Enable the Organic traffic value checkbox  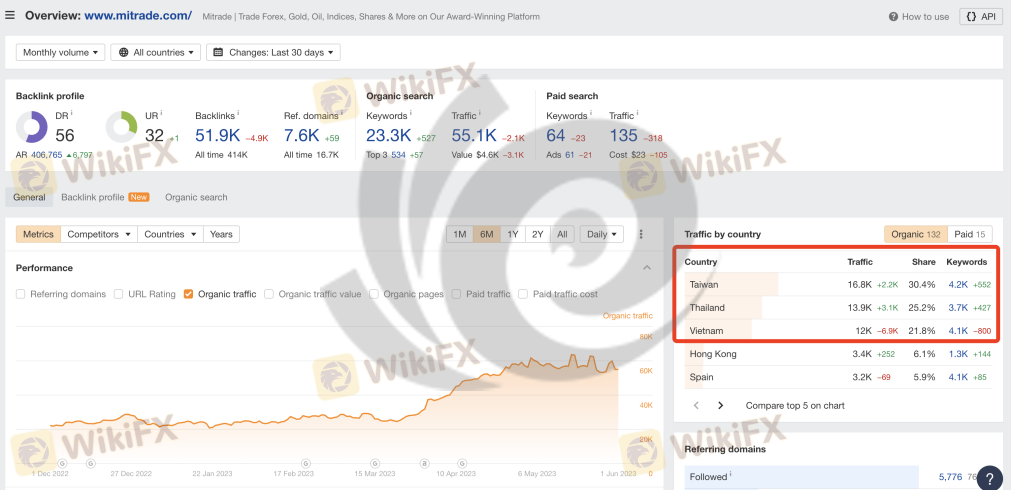[x=269, y=294]
